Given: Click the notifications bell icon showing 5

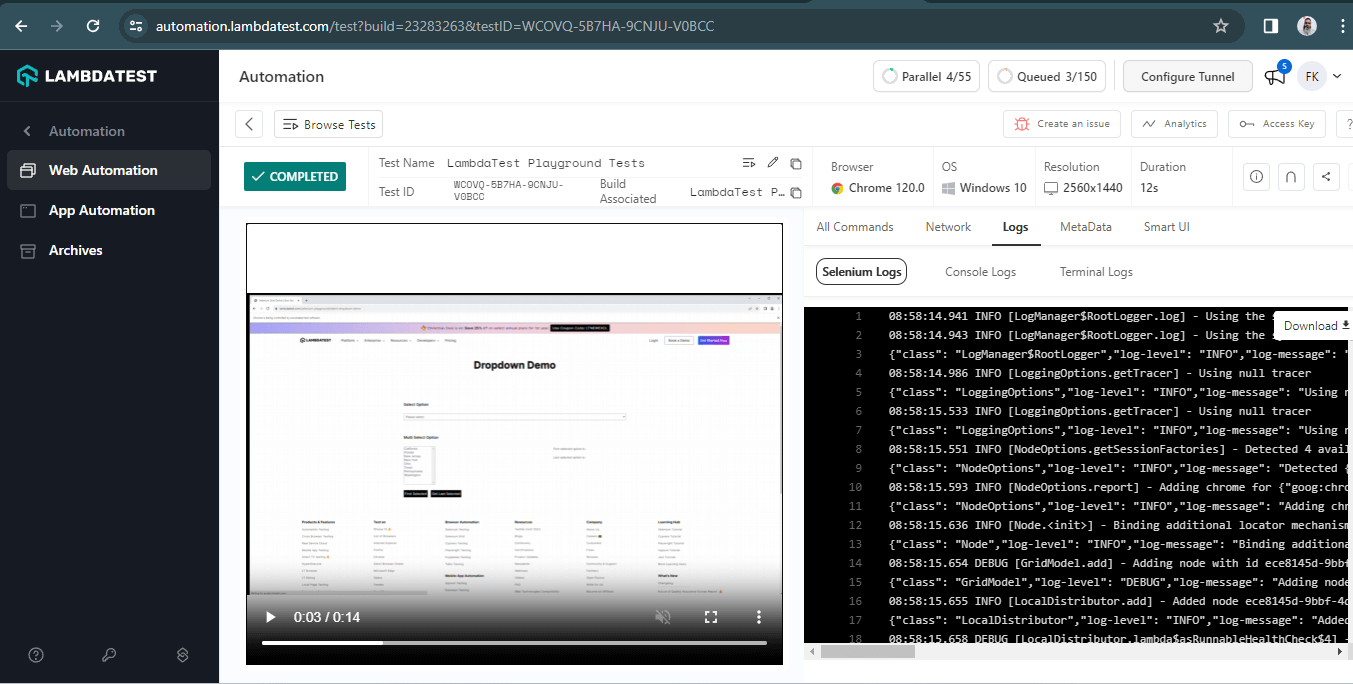Looking at the screenshot, I should 1274,76.
